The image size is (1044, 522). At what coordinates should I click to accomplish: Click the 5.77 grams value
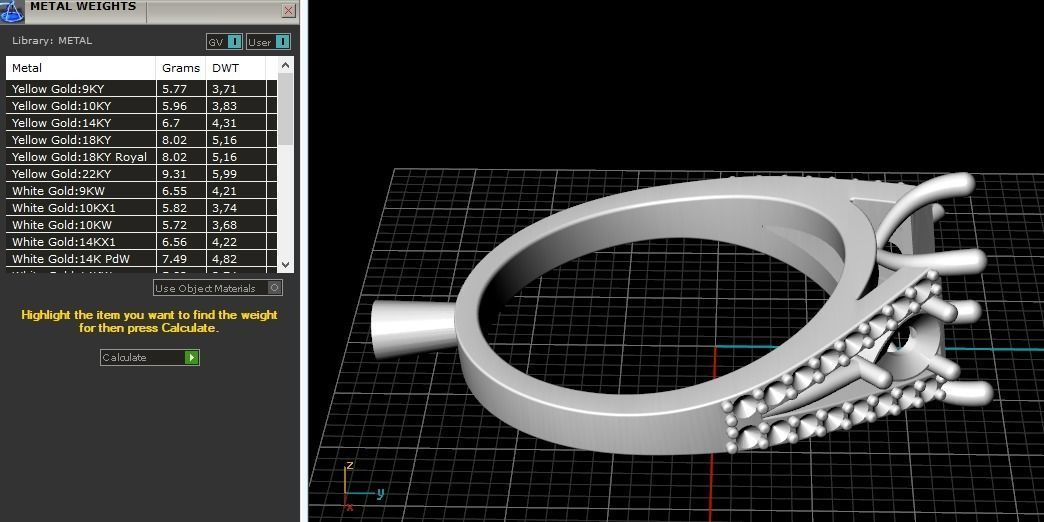click(x=174, y=89)
